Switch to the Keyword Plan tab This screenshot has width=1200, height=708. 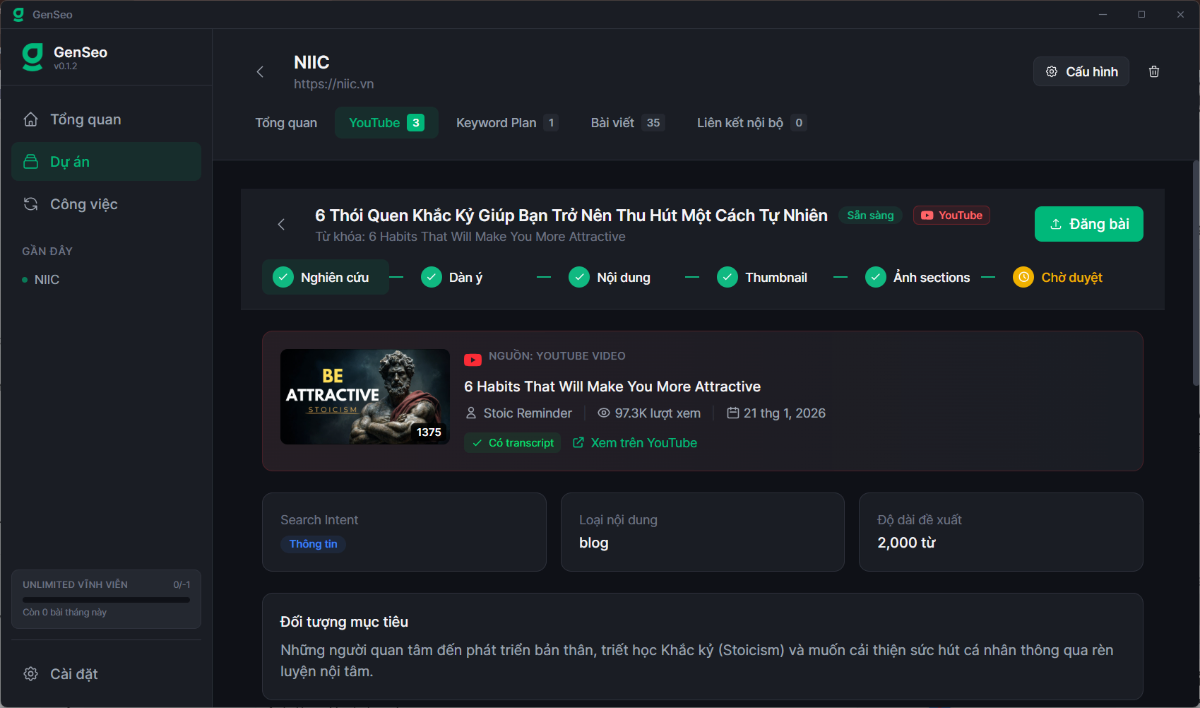click(497, 122)
